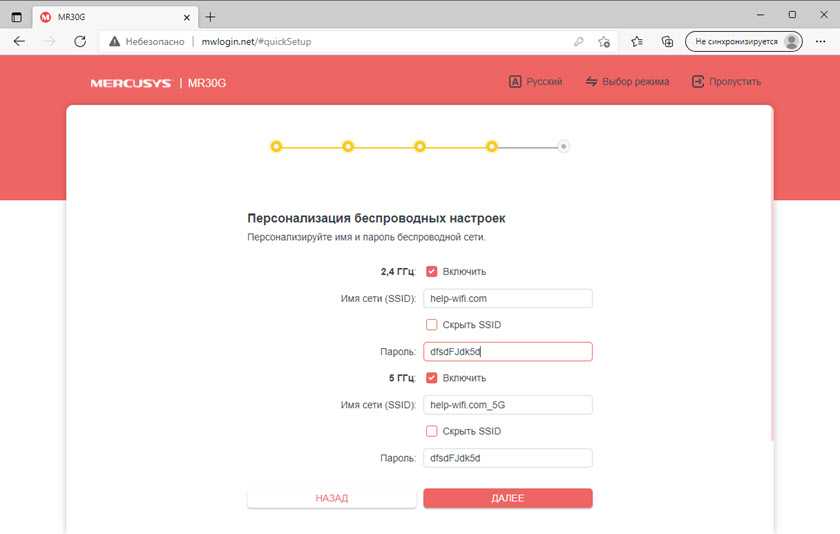
Task: Click the 'Небезопасно' security warning icon
Action: point(115,42)
